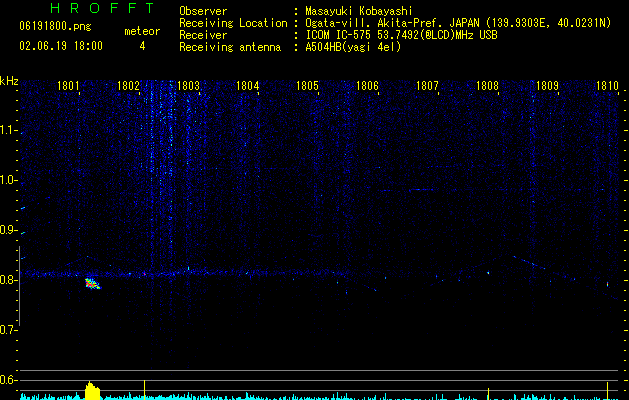629x400 pixels.
Task: Click the Receiver field label
Action: 203,35
